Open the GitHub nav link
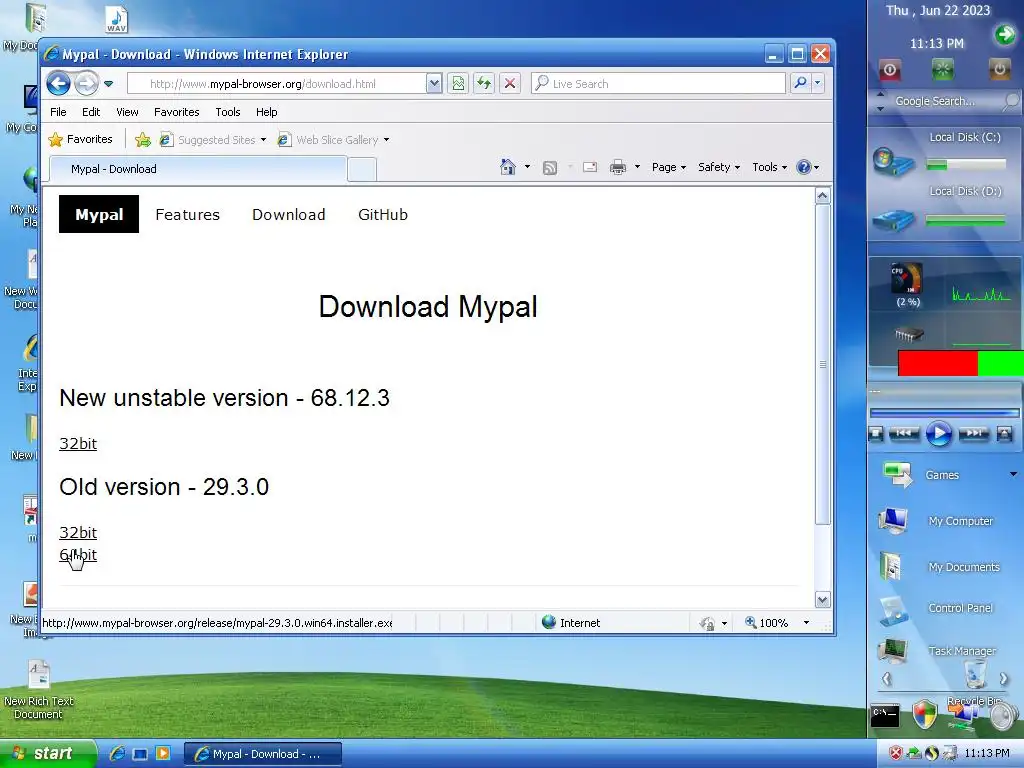This screenshot has width=1024, height=768. pyautogui.click(x=383, y=214)
